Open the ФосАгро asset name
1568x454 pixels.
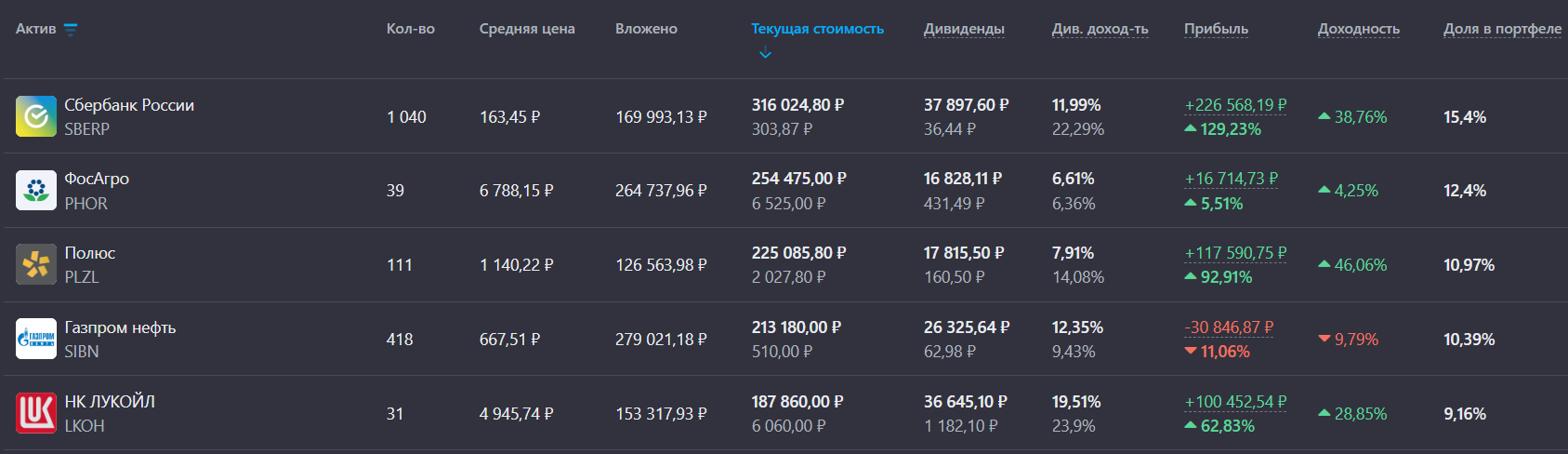[x=97, y=179]
